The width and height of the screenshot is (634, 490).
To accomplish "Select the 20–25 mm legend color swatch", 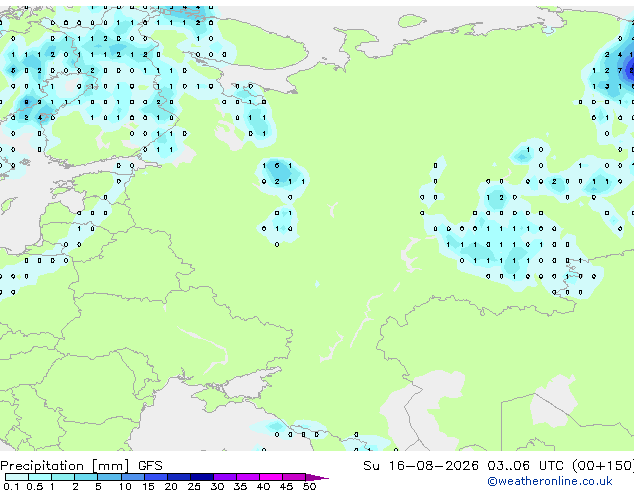I will pyautogui.click(x=178, y=477).
